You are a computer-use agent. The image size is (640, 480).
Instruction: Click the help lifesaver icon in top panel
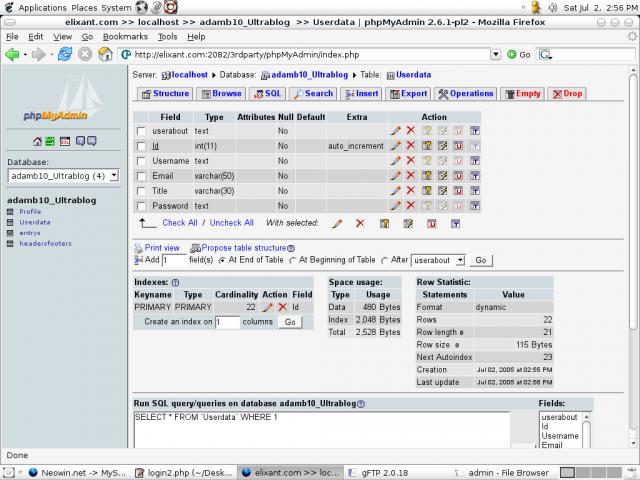(171, 7)
